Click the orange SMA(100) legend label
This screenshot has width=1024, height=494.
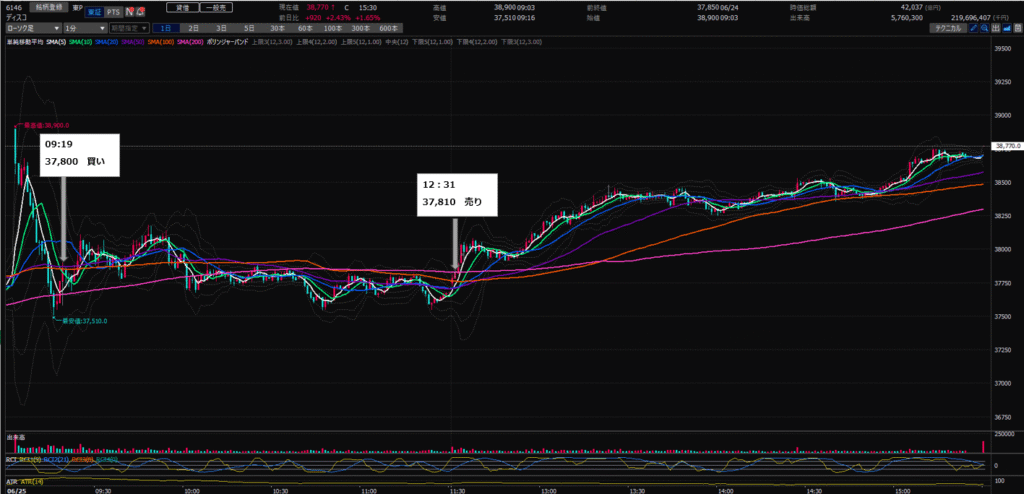[160, 42]
